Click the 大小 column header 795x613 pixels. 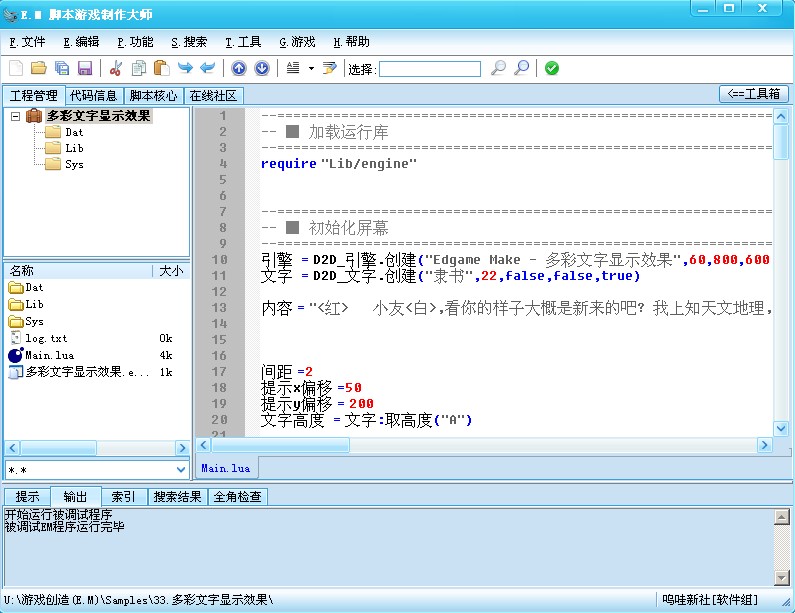click(171, 271)
